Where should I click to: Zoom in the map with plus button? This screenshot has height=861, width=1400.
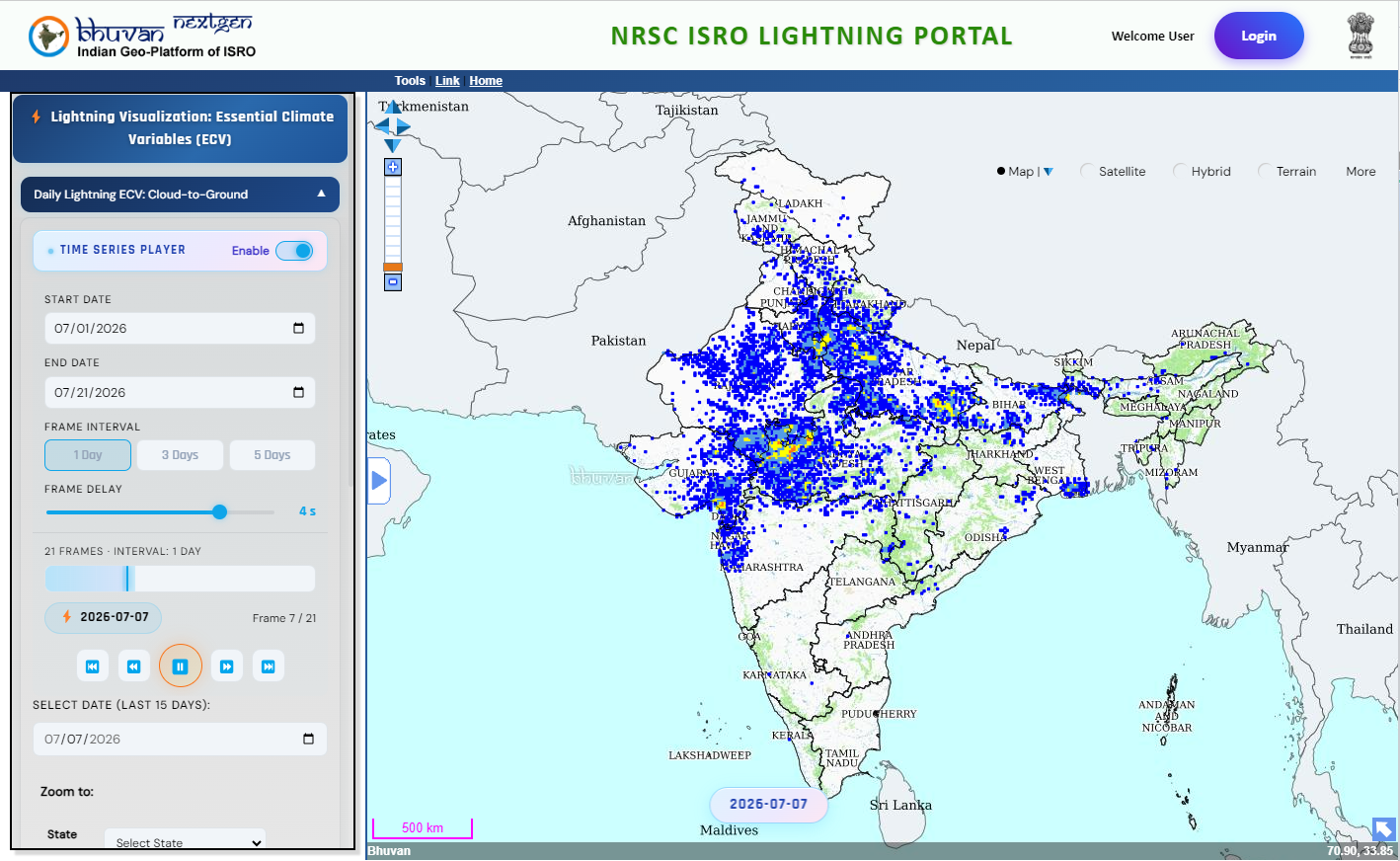(x=393, y=167)
